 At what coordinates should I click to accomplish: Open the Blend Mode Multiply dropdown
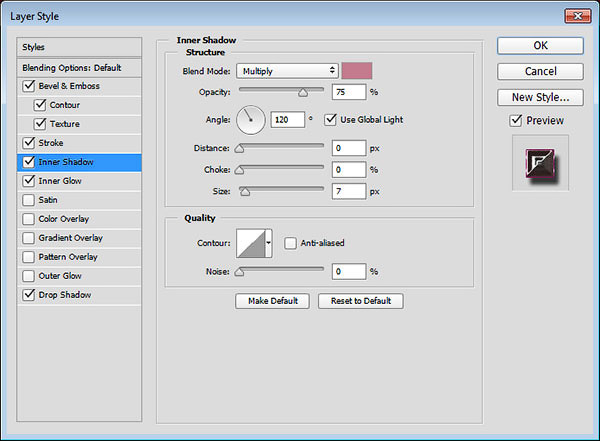point(287,71)
